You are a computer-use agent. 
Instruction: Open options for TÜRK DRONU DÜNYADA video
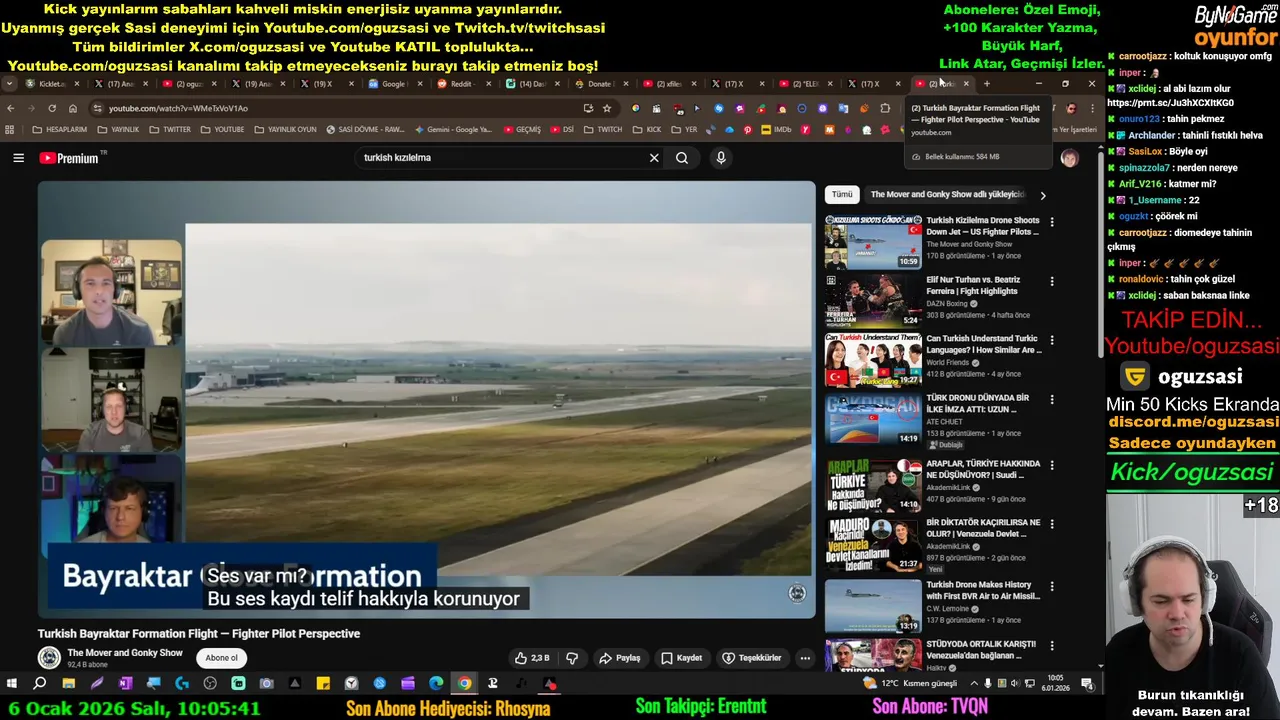(1051, 399)
